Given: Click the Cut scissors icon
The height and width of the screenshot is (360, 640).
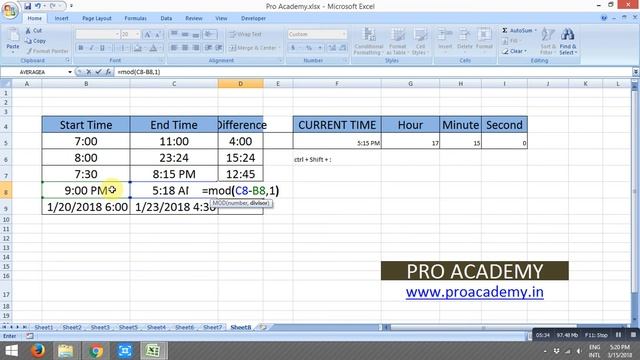Looking at the screenshot, I should [x=28, y=31].
